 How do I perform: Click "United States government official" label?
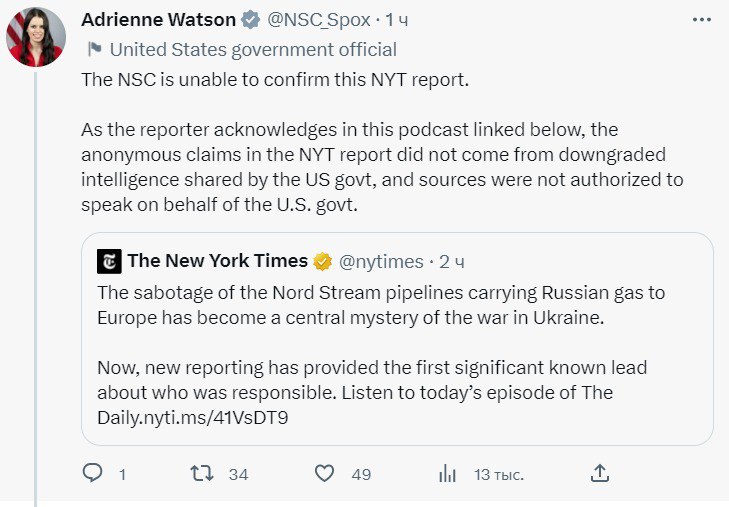click(x=252, y=49)
